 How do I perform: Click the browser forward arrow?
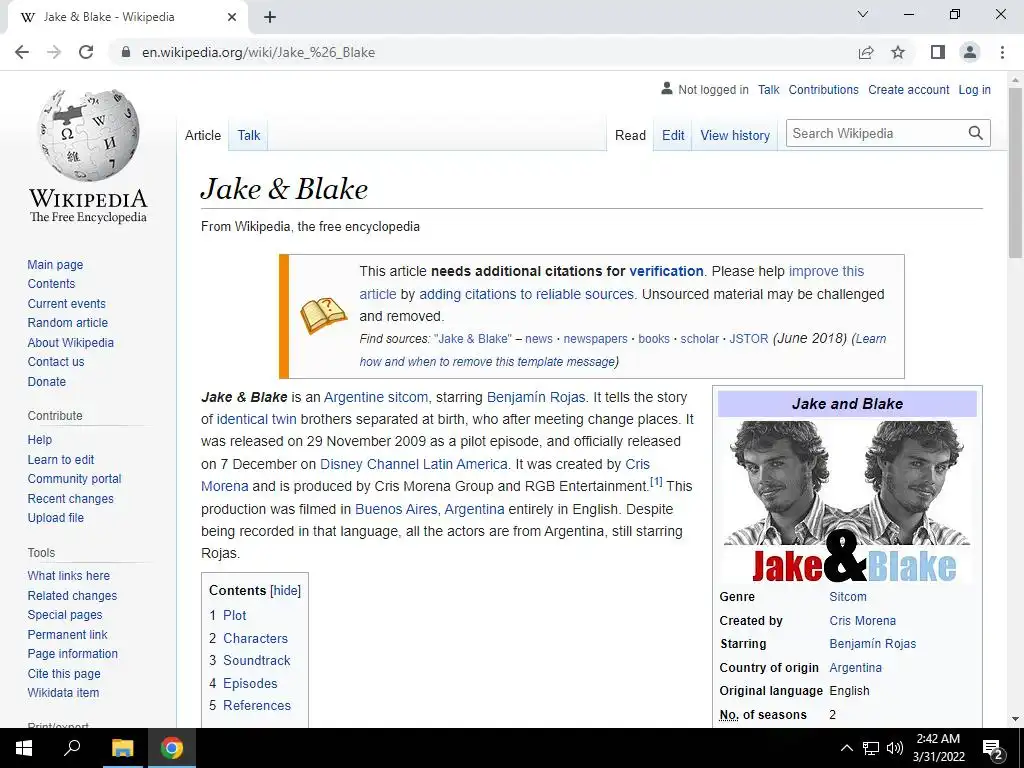pyautogui.click(x=54, y=52)
